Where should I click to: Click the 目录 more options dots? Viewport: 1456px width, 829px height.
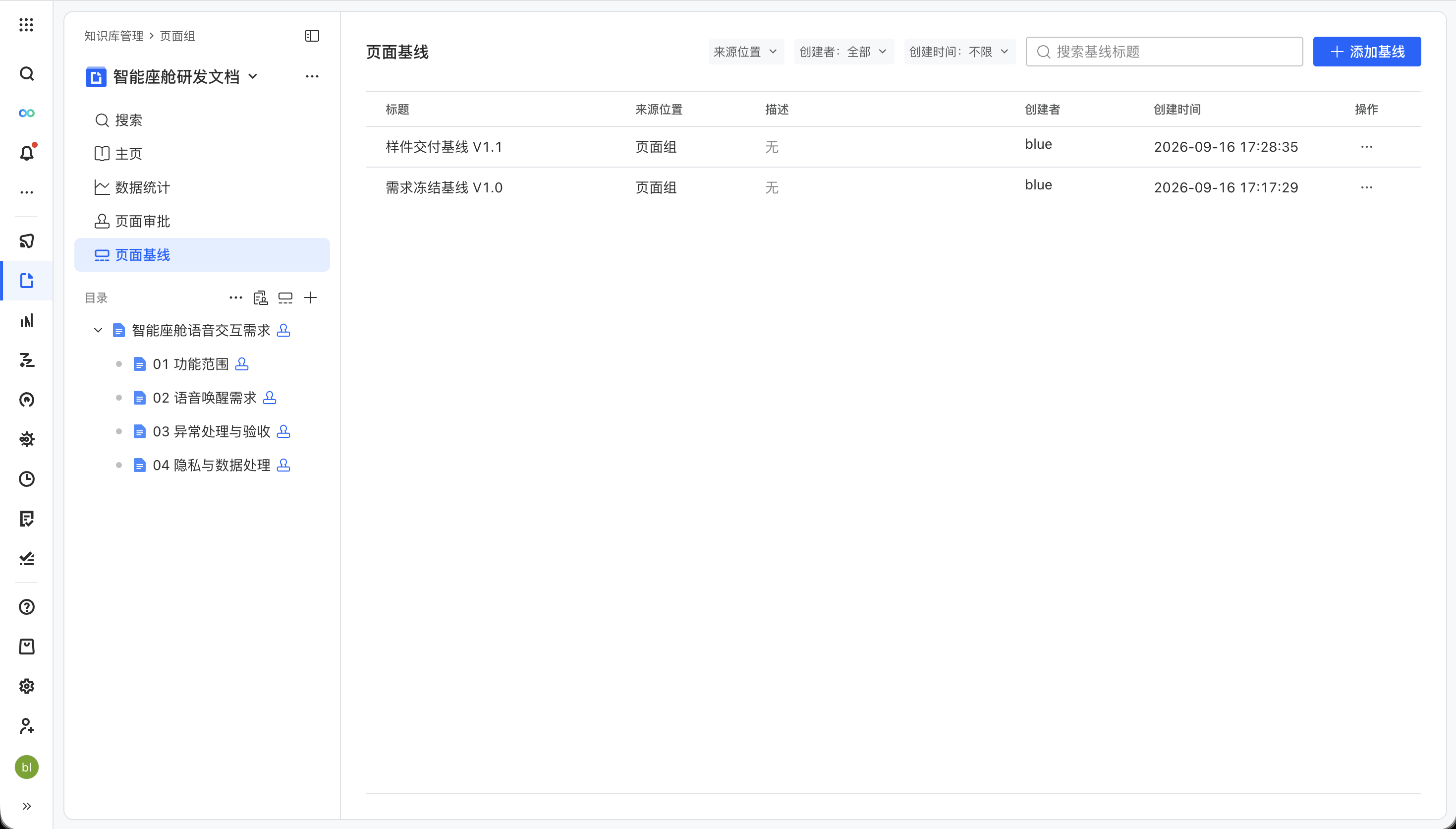pos(235,298)
